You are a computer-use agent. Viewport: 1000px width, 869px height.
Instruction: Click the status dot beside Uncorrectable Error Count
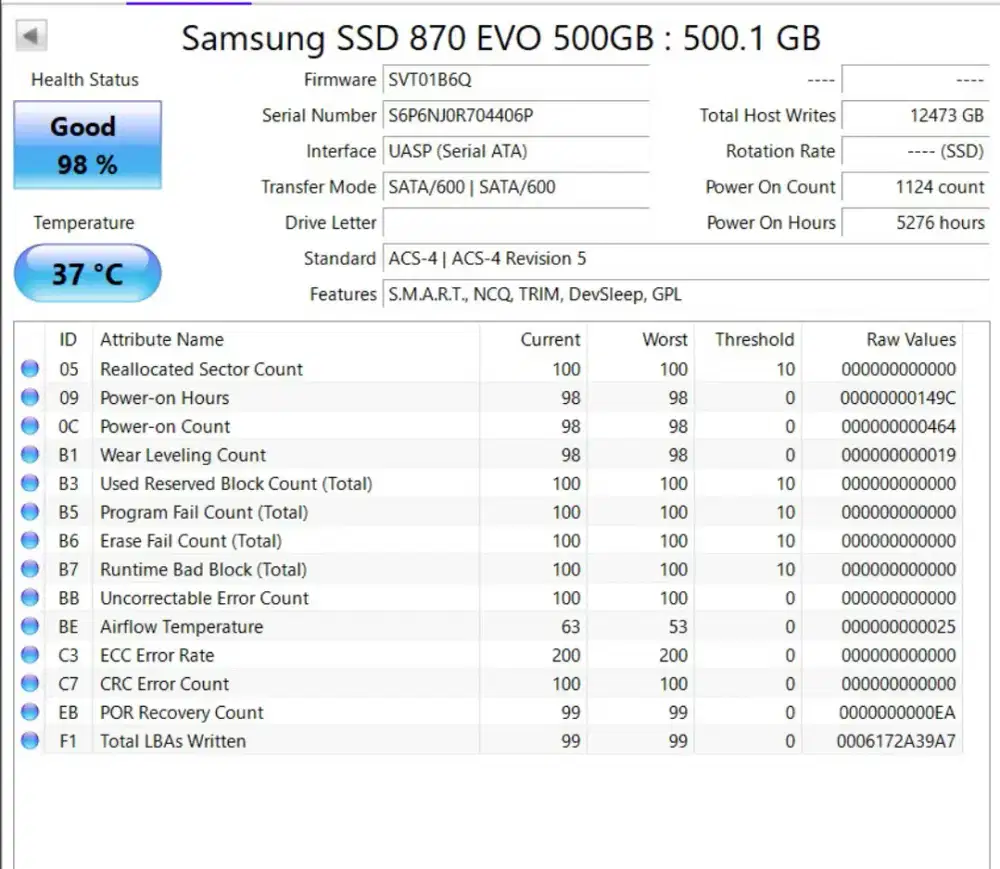pyautogui.click(x=32, y=598)
